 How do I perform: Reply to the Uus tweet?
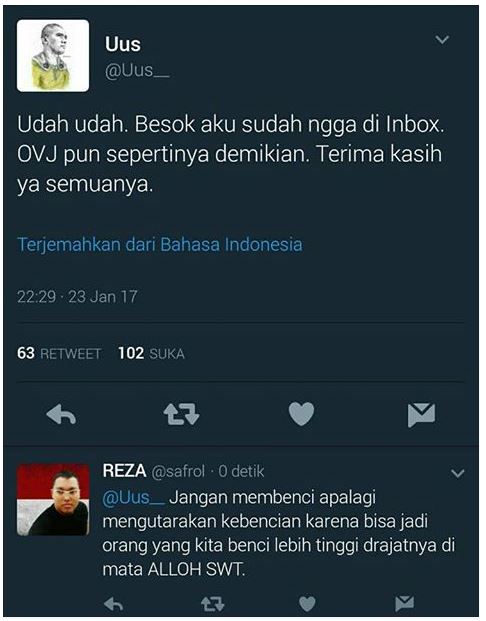click(61, 414)
